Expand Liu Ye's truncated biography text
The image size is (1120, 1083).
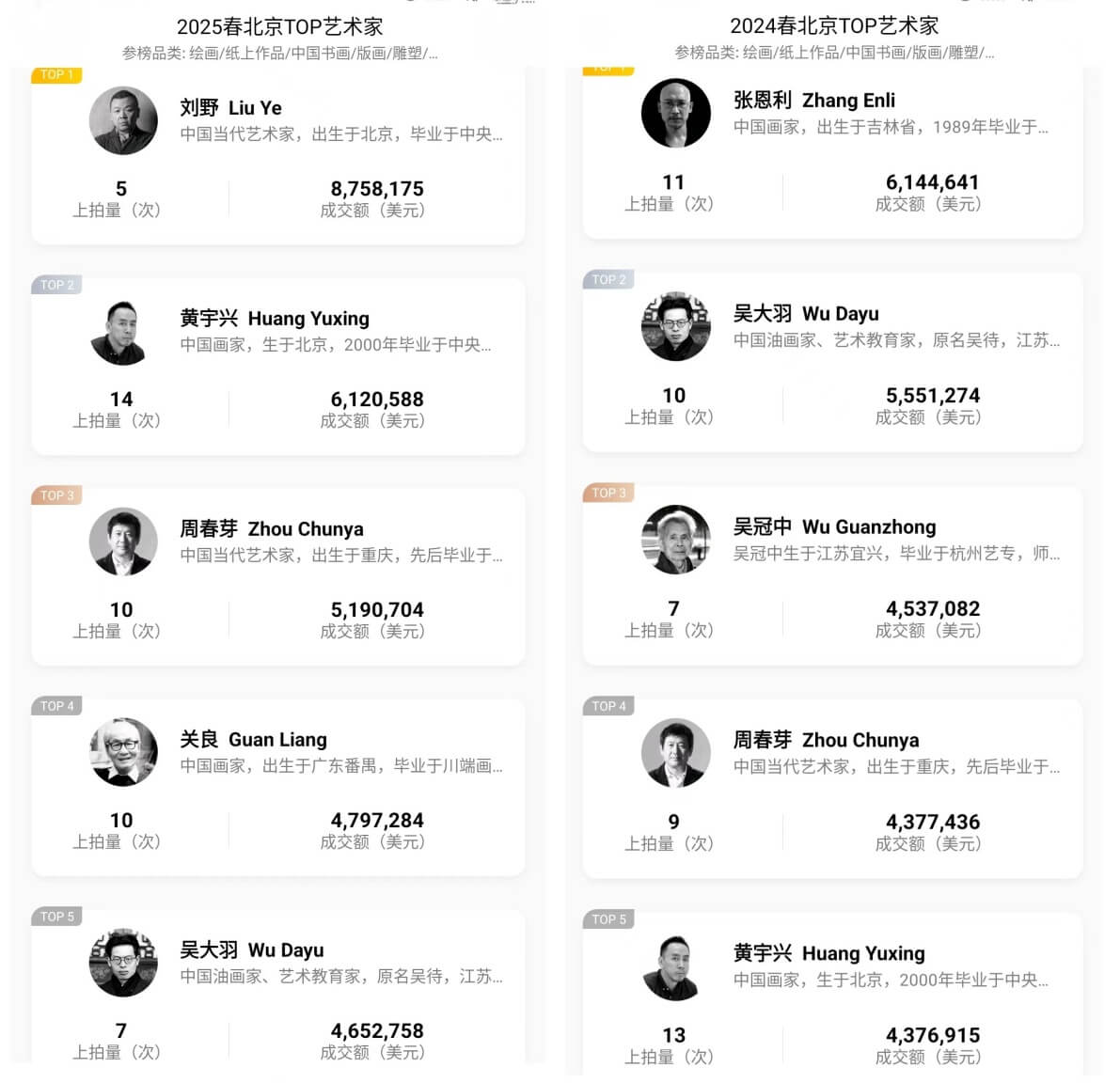click(341, 134)
